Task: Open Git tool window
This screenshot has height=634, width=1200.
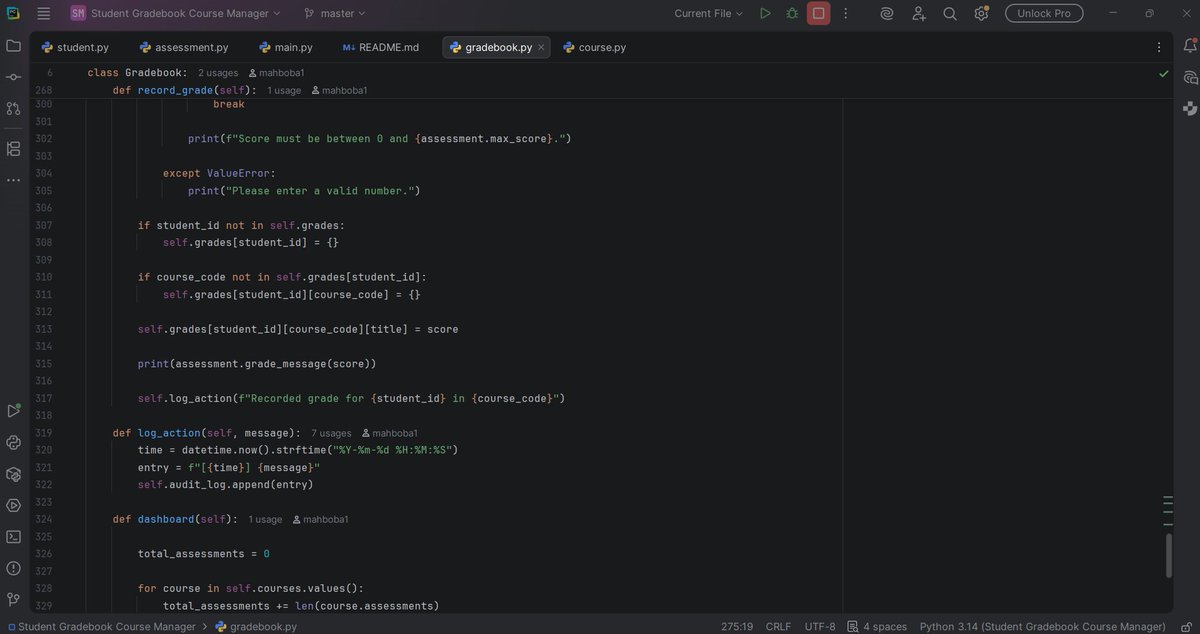Action: 13,599
